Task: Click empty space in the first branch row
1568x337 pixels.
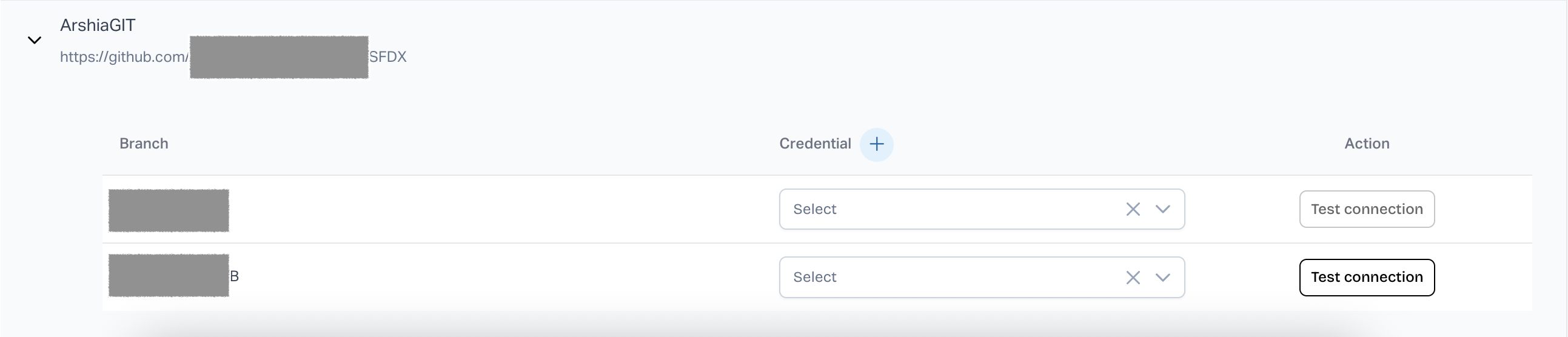Action: point(487,210)
